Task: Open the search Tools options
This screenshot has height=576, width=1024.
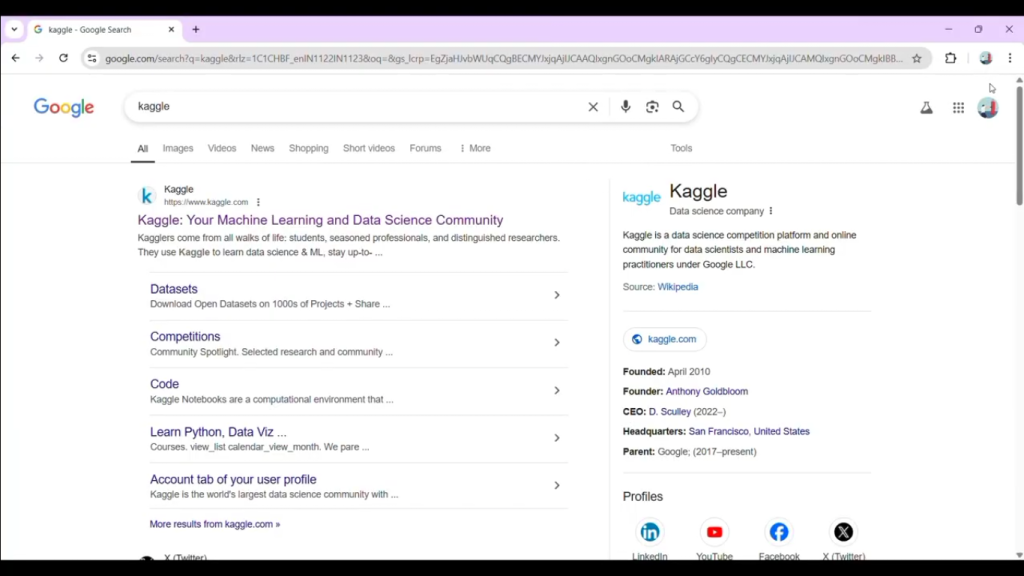Action: coord(681,148)
